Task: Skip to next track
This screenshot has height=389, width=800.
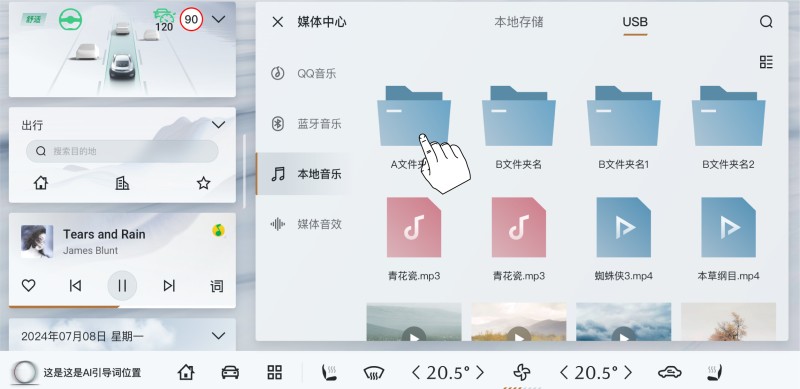Action: [169, 285]
